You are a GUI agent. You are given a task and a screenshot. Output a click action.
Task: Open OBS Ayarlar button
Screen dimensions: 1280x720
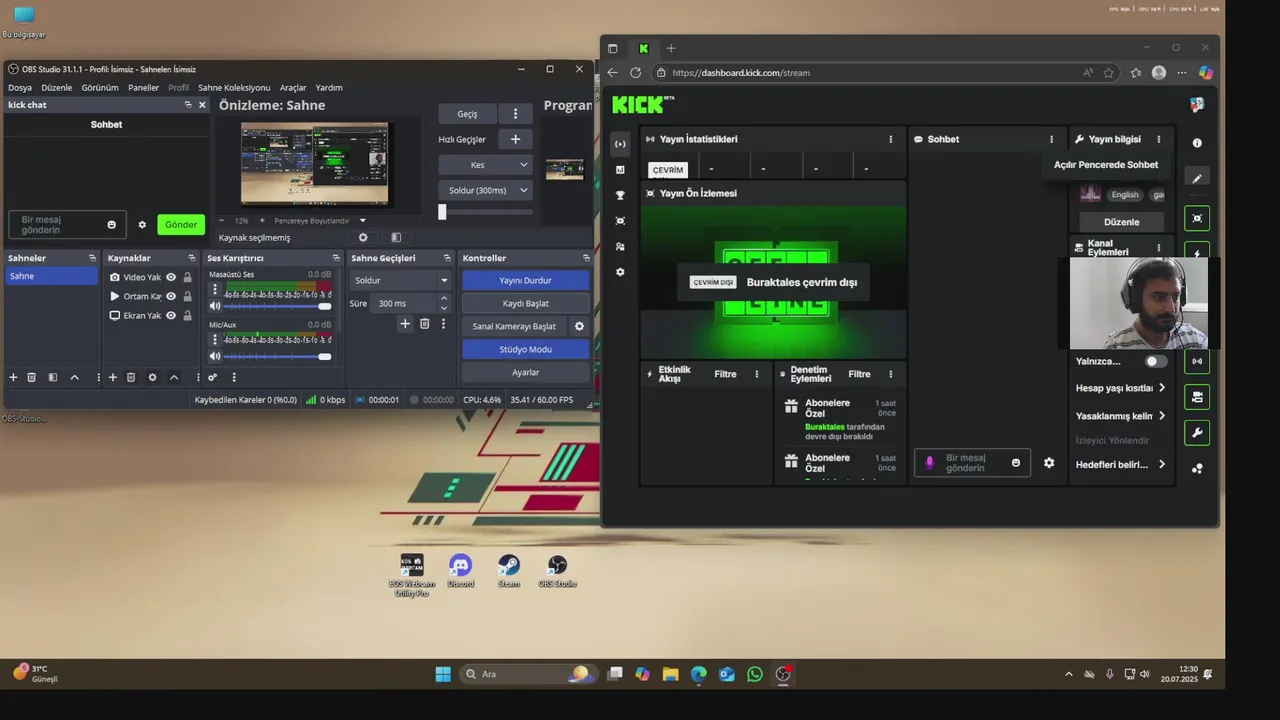[x=525, y=372]
